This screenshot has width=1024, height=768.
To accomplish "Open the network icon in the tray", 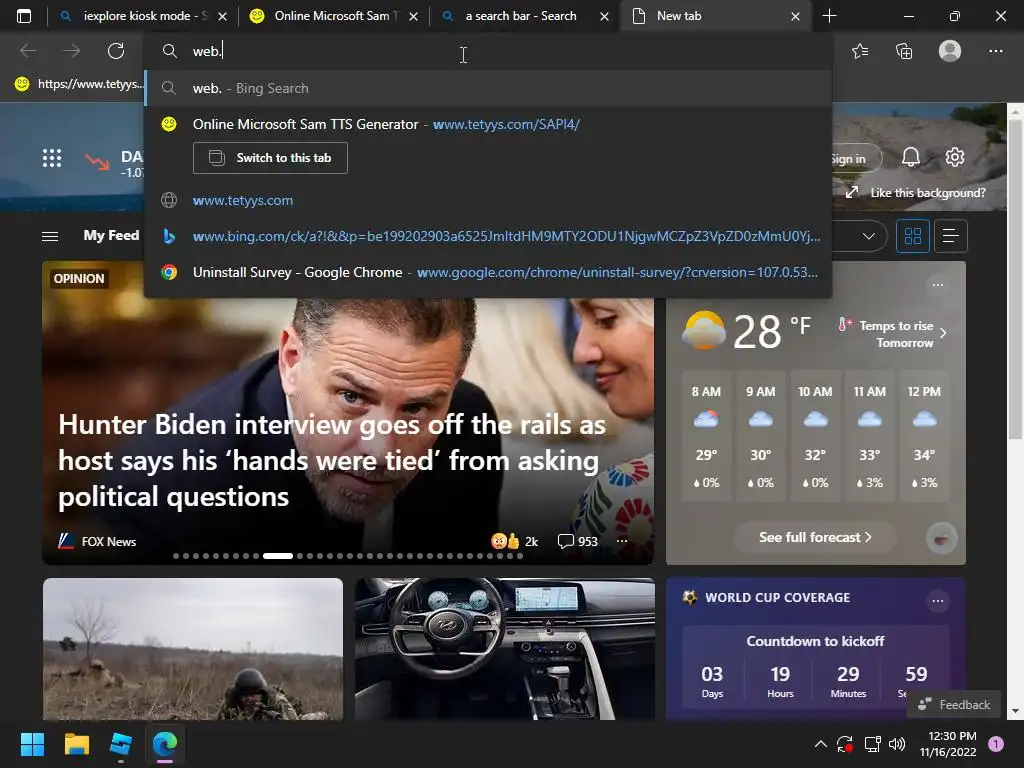I will pyautogui.click(x=872, y=744).
